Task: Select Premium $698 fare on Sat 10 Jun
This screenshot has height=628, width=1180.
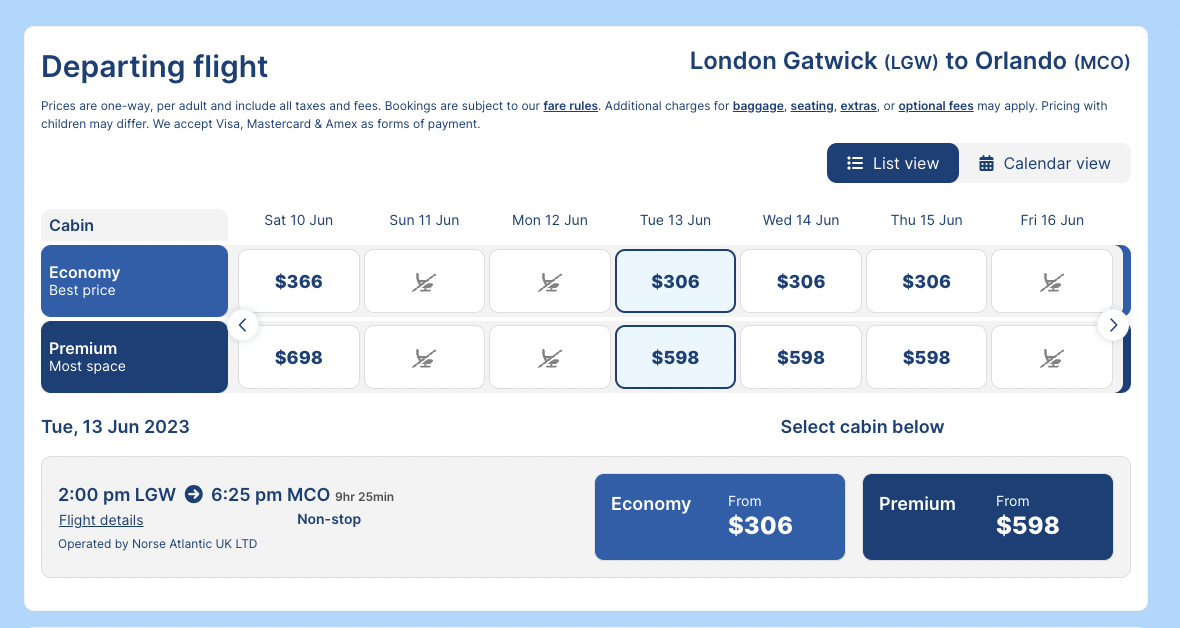Action: pos(298,357)
